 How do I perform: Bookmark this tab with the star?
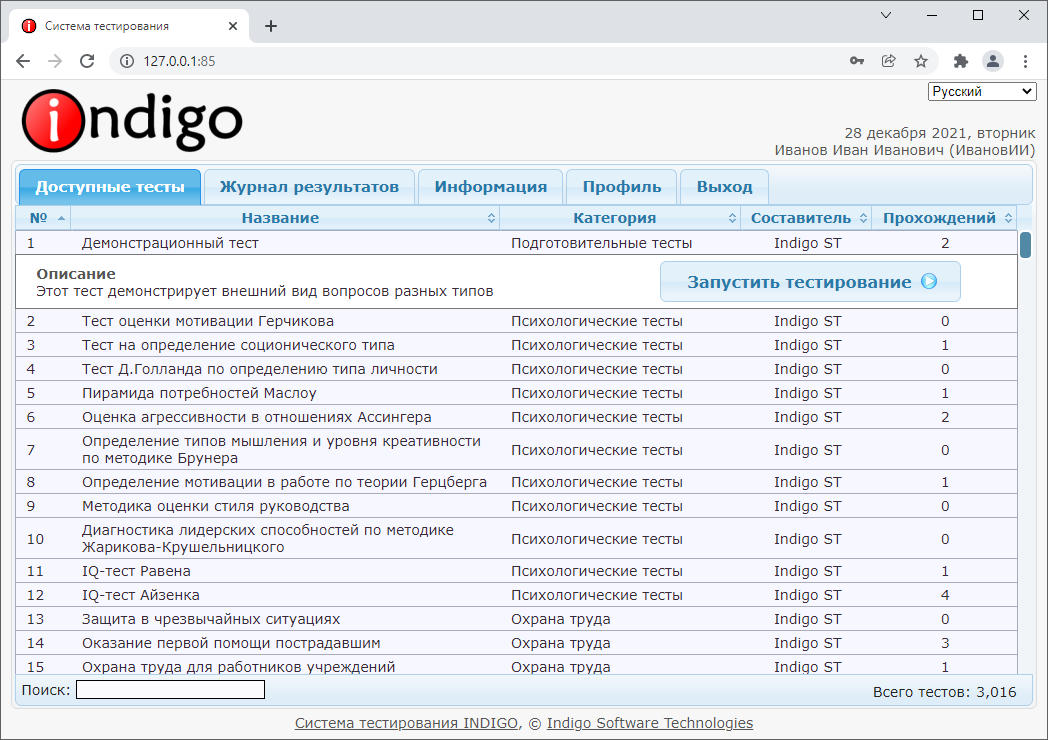(921, 61)
